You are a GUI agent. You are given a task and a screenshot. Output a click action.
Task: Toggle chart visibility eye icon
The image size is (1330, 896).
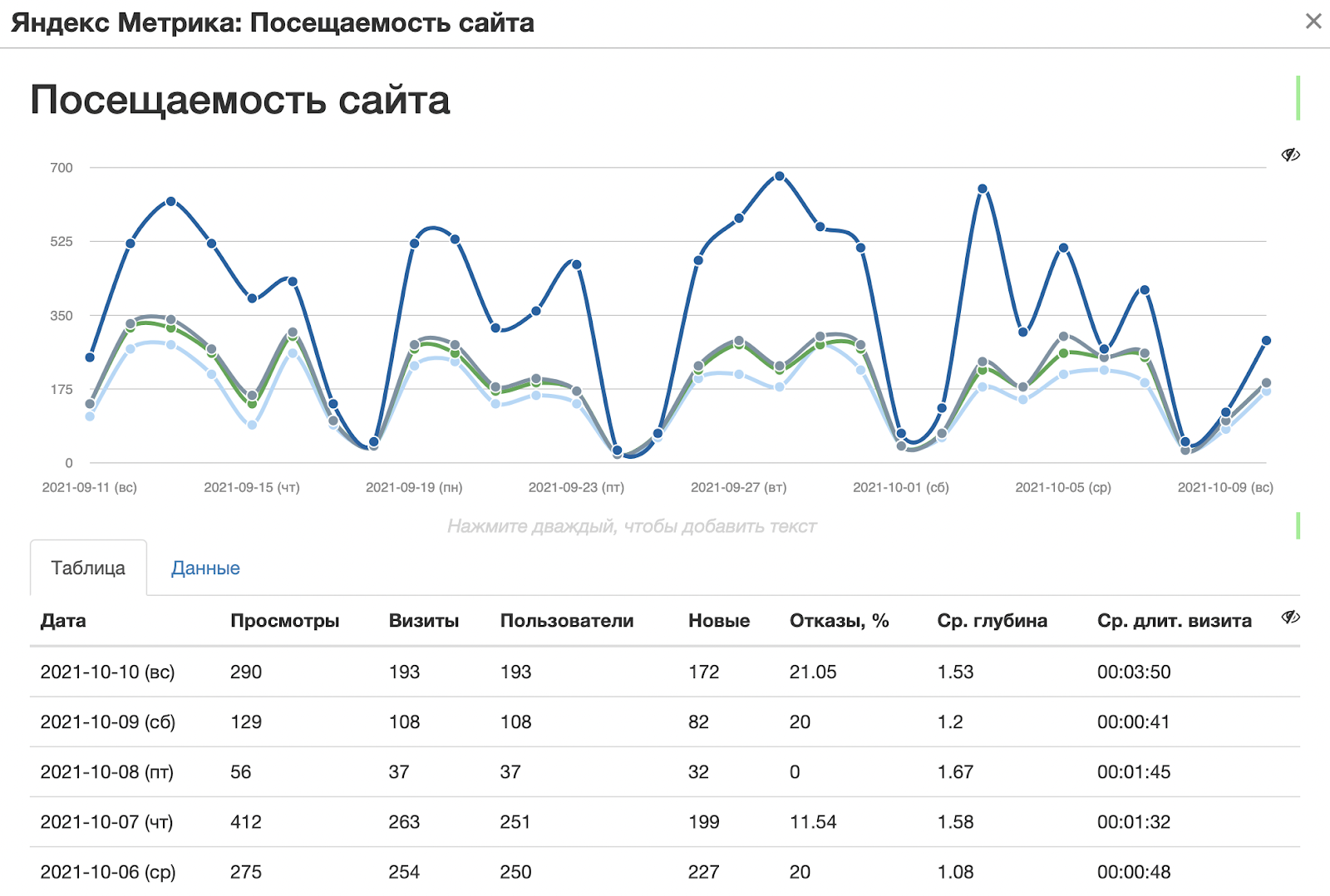point(1290,155)
